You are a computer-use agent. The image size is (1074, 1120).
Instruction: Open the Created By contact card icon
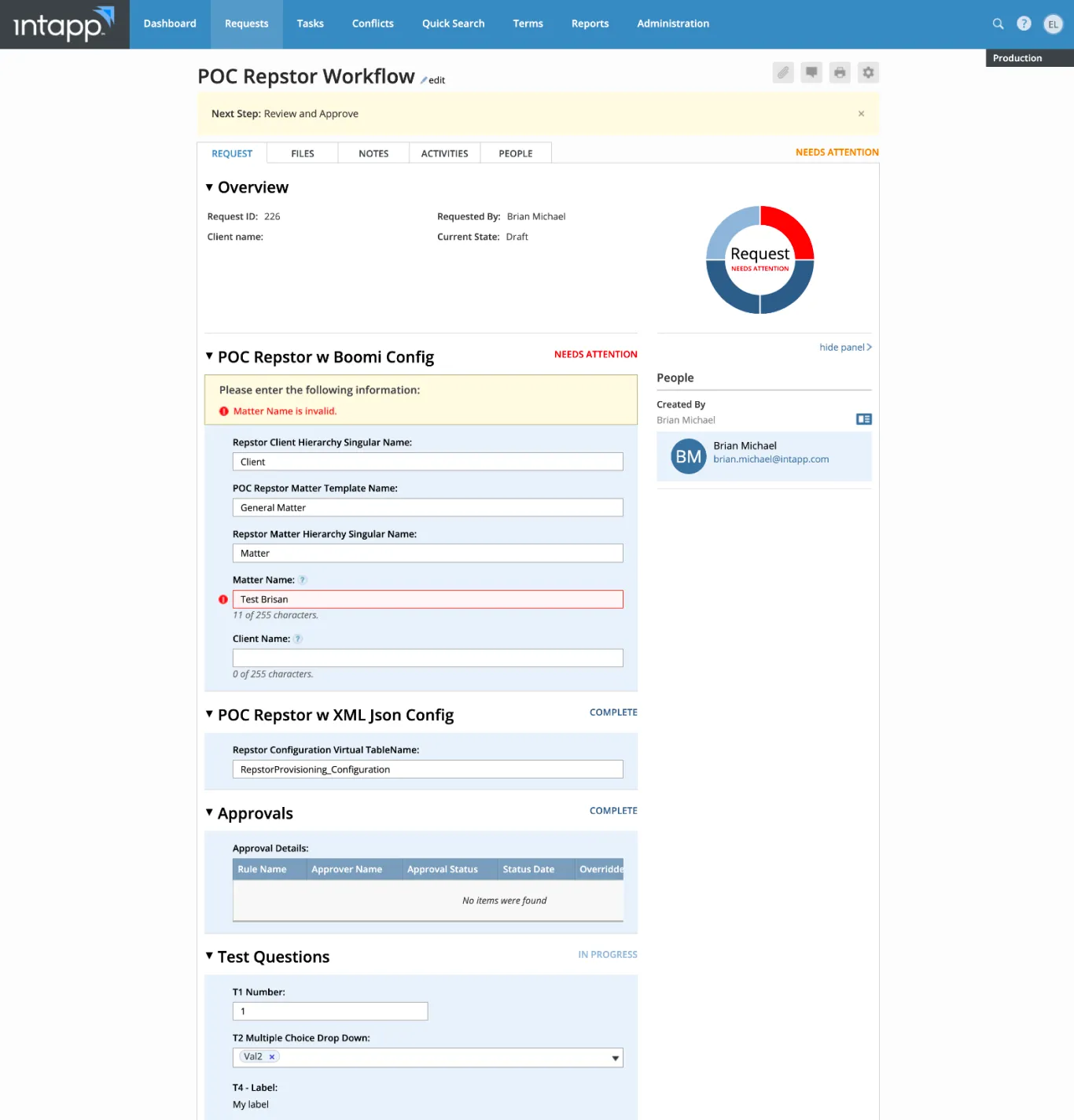(864, 419)
